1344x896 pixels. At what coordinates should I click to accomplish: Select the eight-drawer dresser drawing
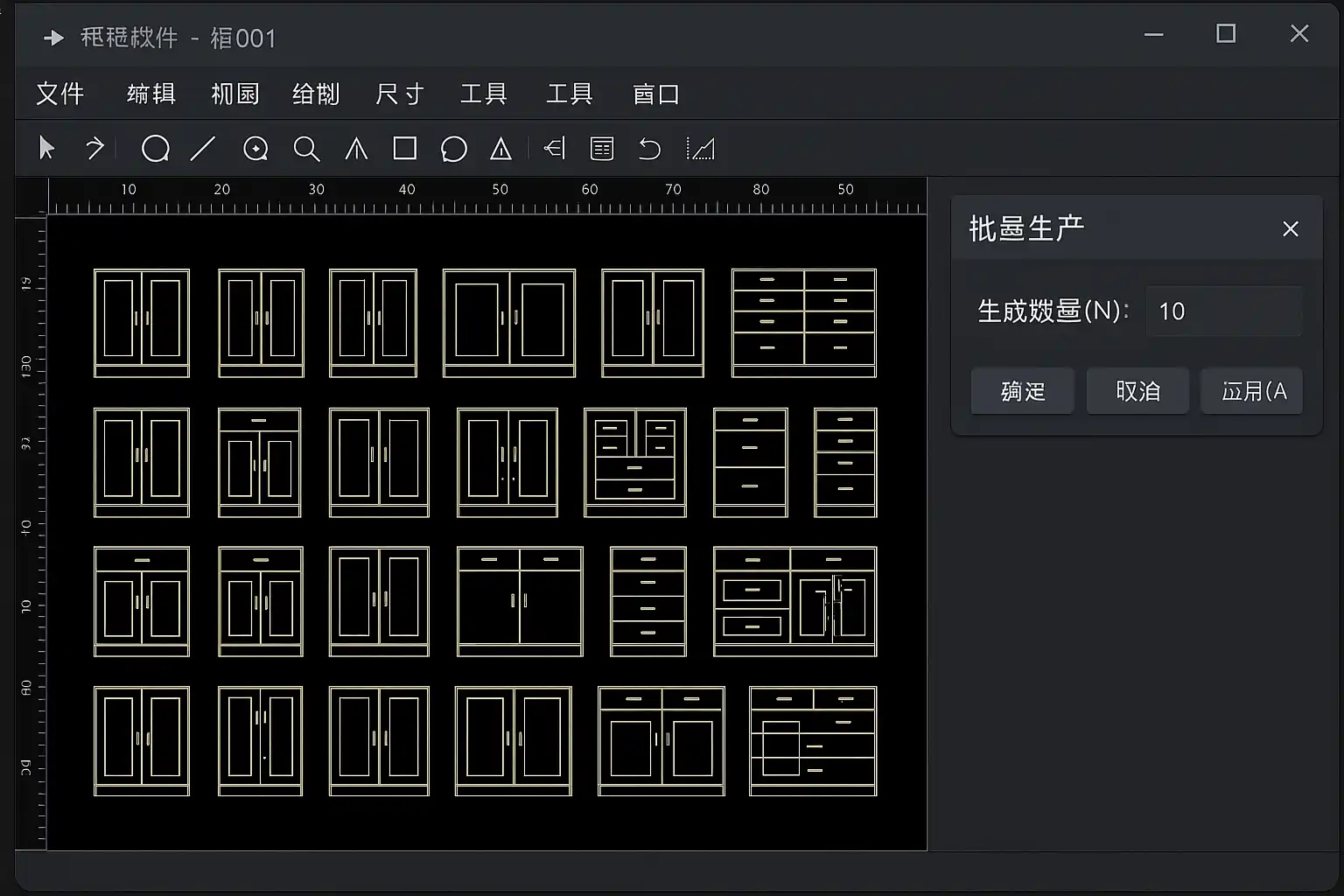click(804, 323)
